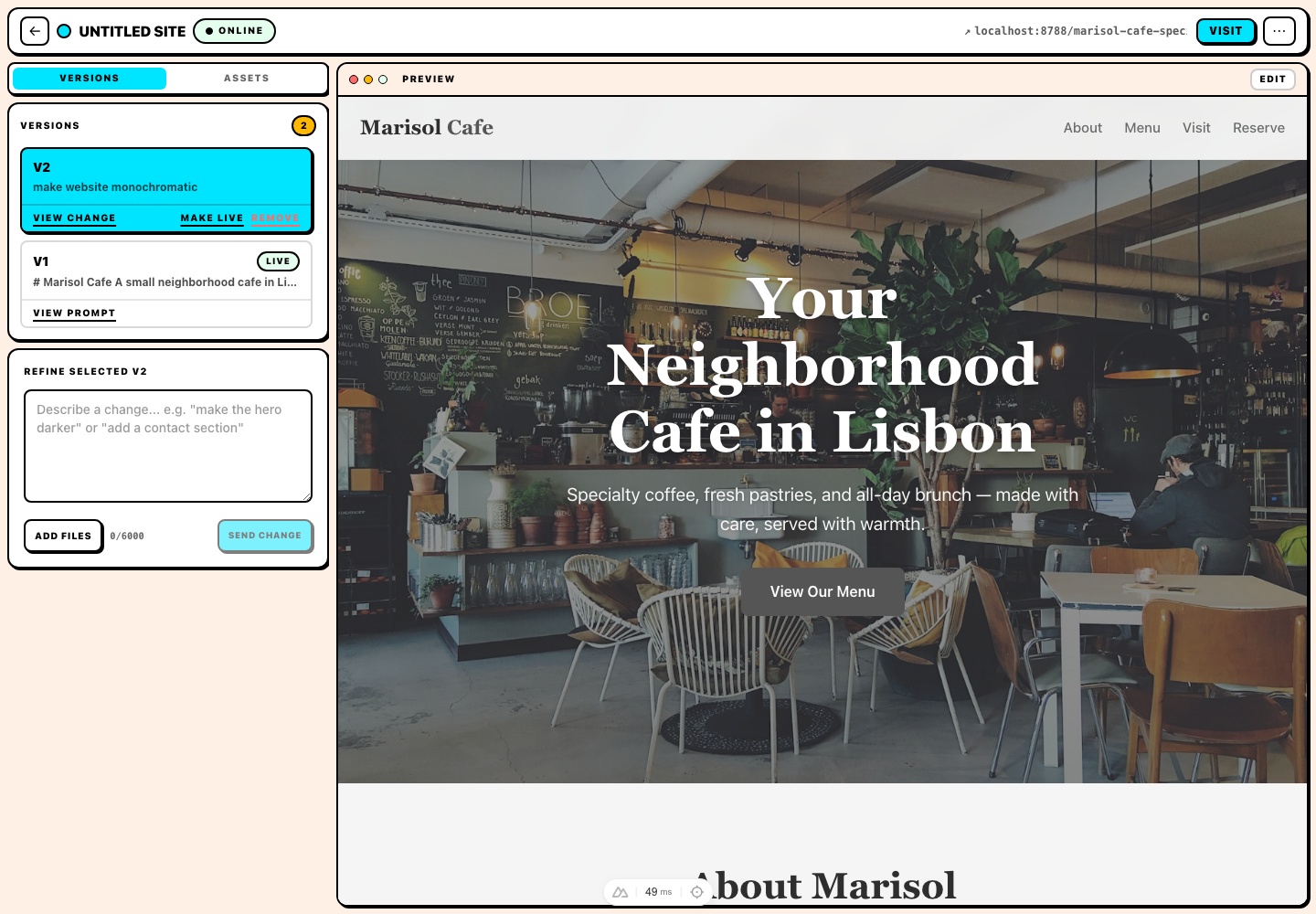Click the Online status badge
Screen dimensions: 1316x914
(234, 31)
